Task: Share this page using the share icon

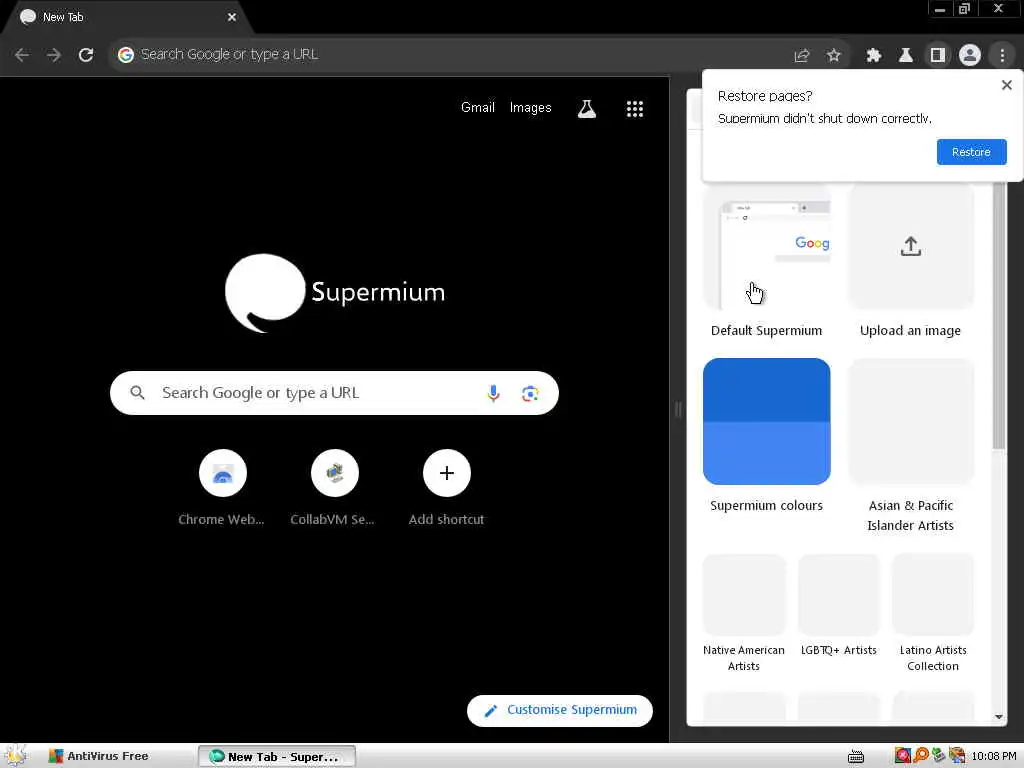Action: coord(801,56)
